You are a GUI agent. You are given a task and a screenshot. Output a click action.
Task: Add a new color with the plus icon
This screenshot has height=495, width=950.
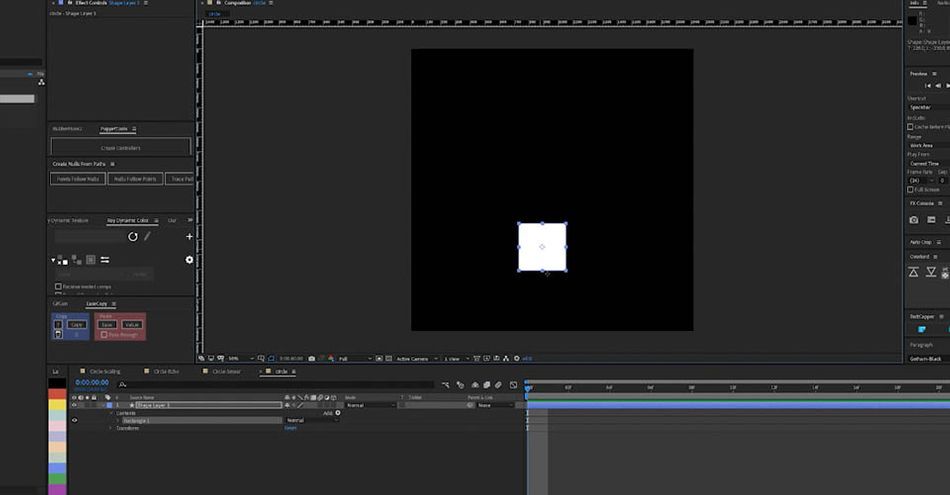[189, 237]
